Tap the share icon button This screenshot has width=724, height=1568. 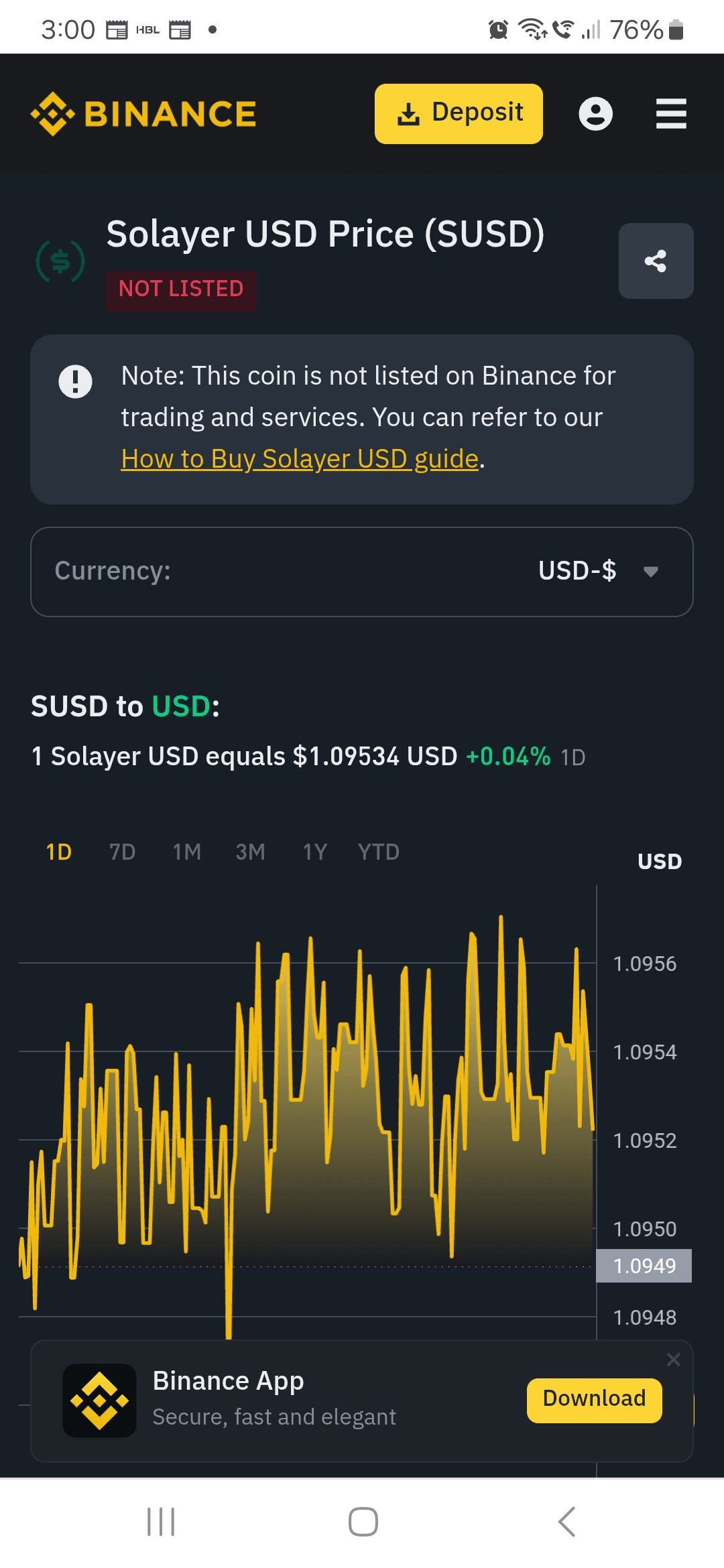656,261
